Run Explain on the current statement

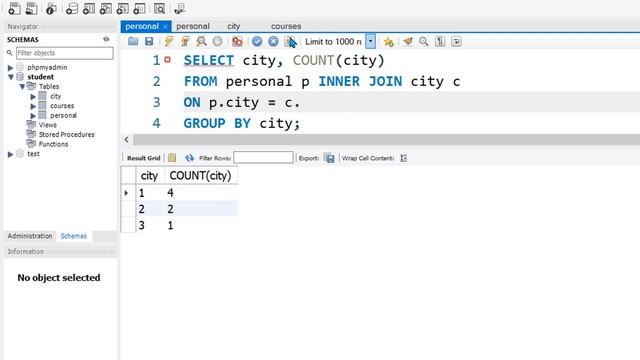201,41
